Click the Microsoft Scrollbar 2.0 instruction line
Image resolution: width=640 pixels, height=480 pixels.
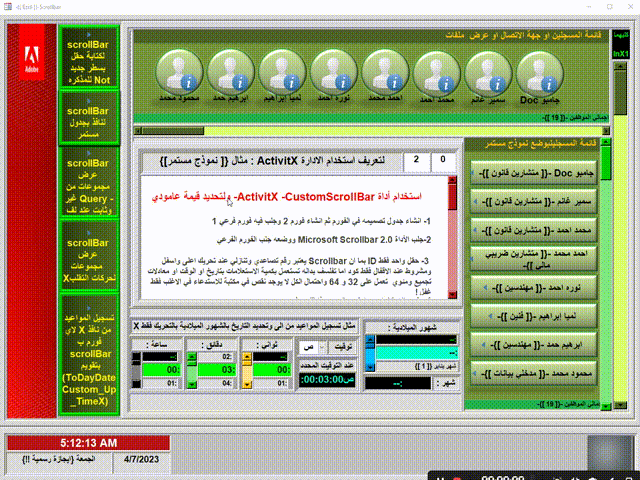click(324, 240)
